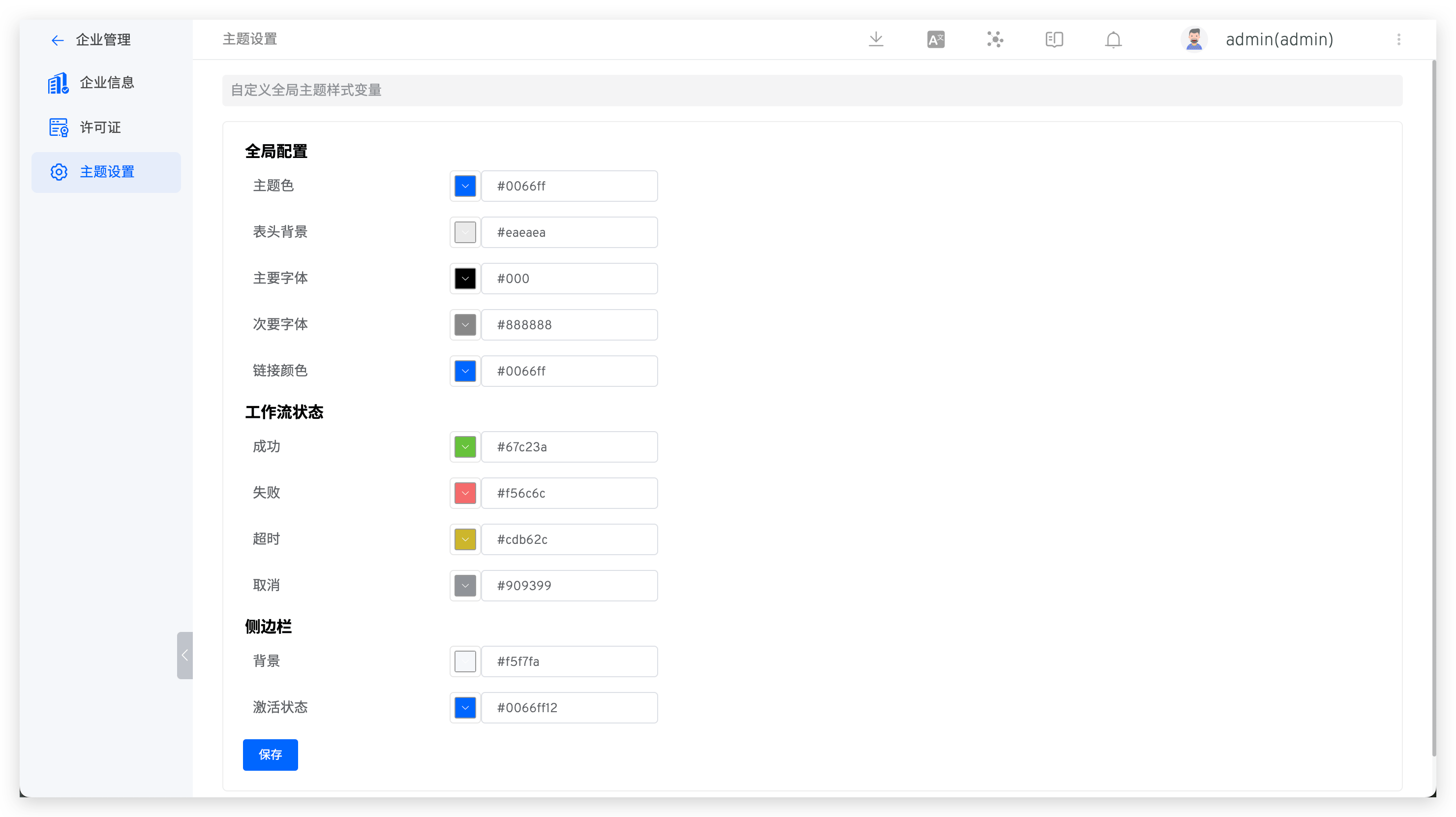Focus the 失败 #f56c6c input
The width and height of the screenshot is (1456, 817).
coord(569,493)
